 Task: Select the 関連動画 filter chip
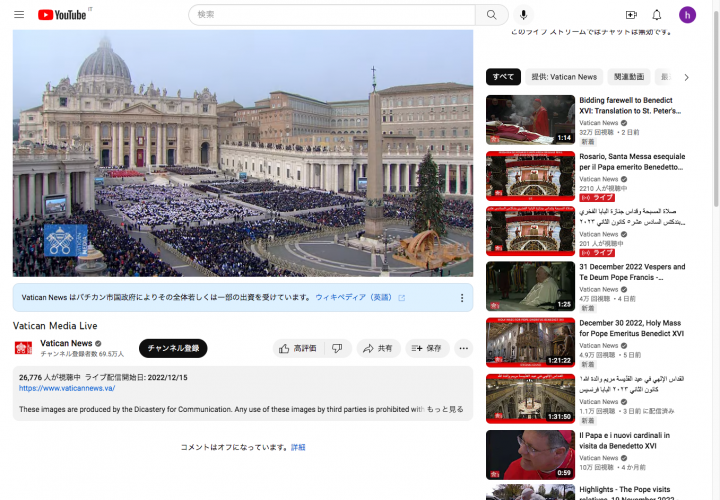click(x=629, y=77)
